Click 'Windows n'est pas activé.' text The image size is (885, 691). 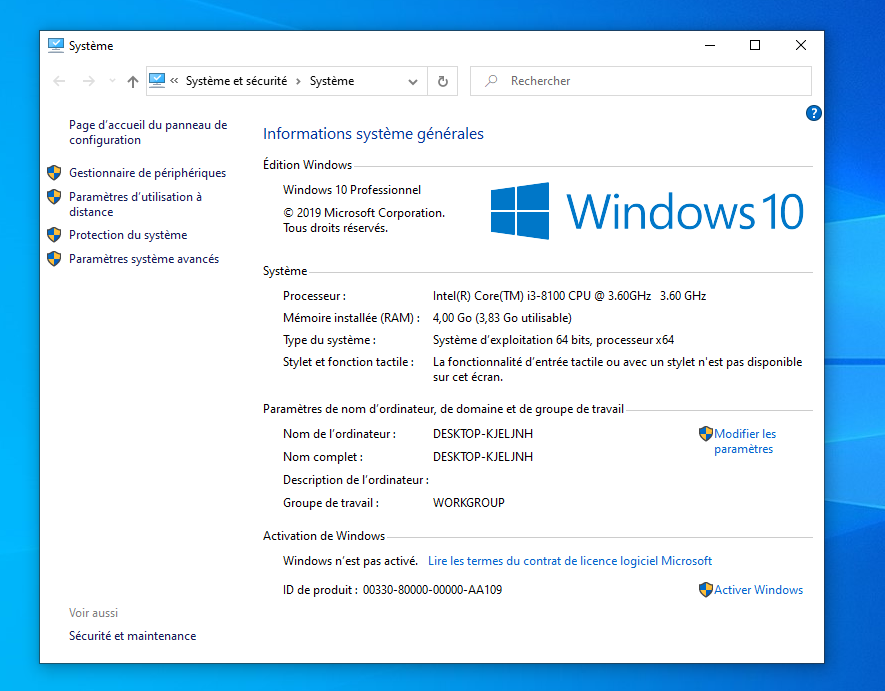(x=350, y=561)
